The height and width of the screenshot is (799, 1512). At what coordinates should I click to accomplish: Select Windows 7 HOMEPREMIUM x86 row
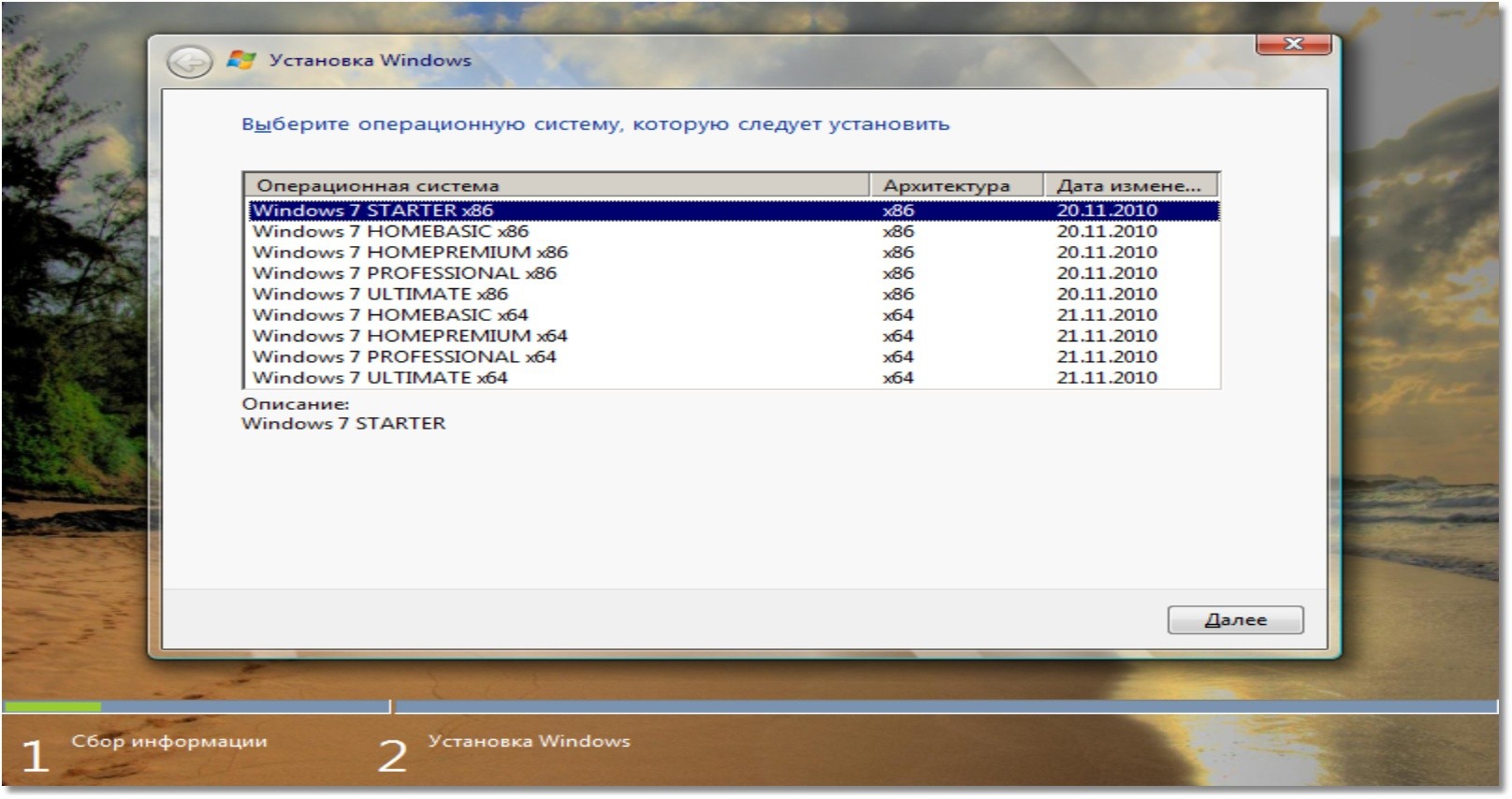(734, 252)
